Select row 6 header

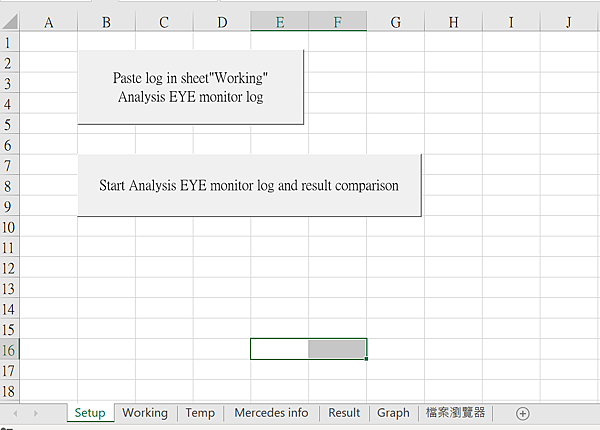tap(10, 145)
